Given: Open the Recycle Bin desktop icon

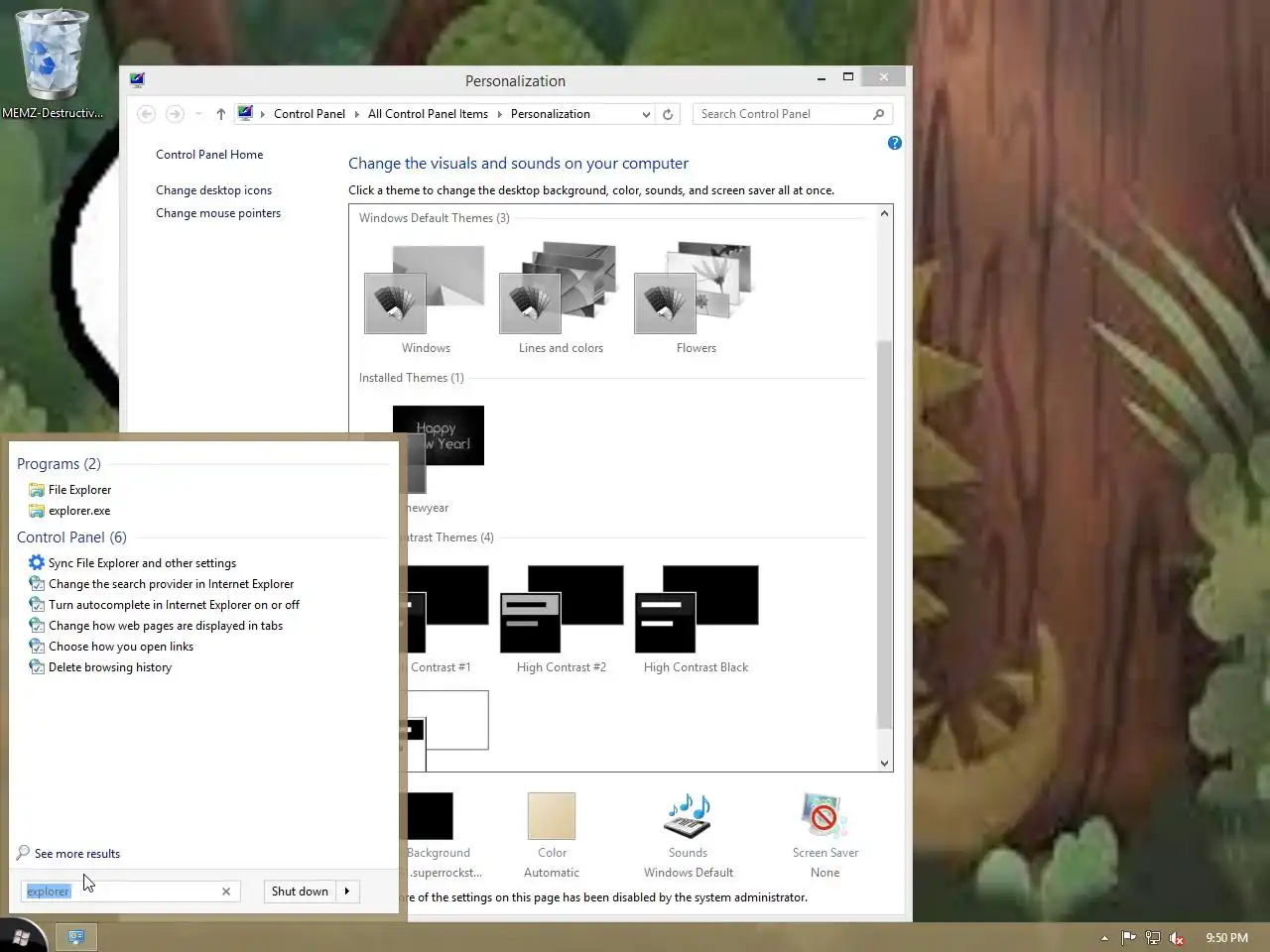Looking at the screenshot, I should pyautogui.click(x=52, y=61).
